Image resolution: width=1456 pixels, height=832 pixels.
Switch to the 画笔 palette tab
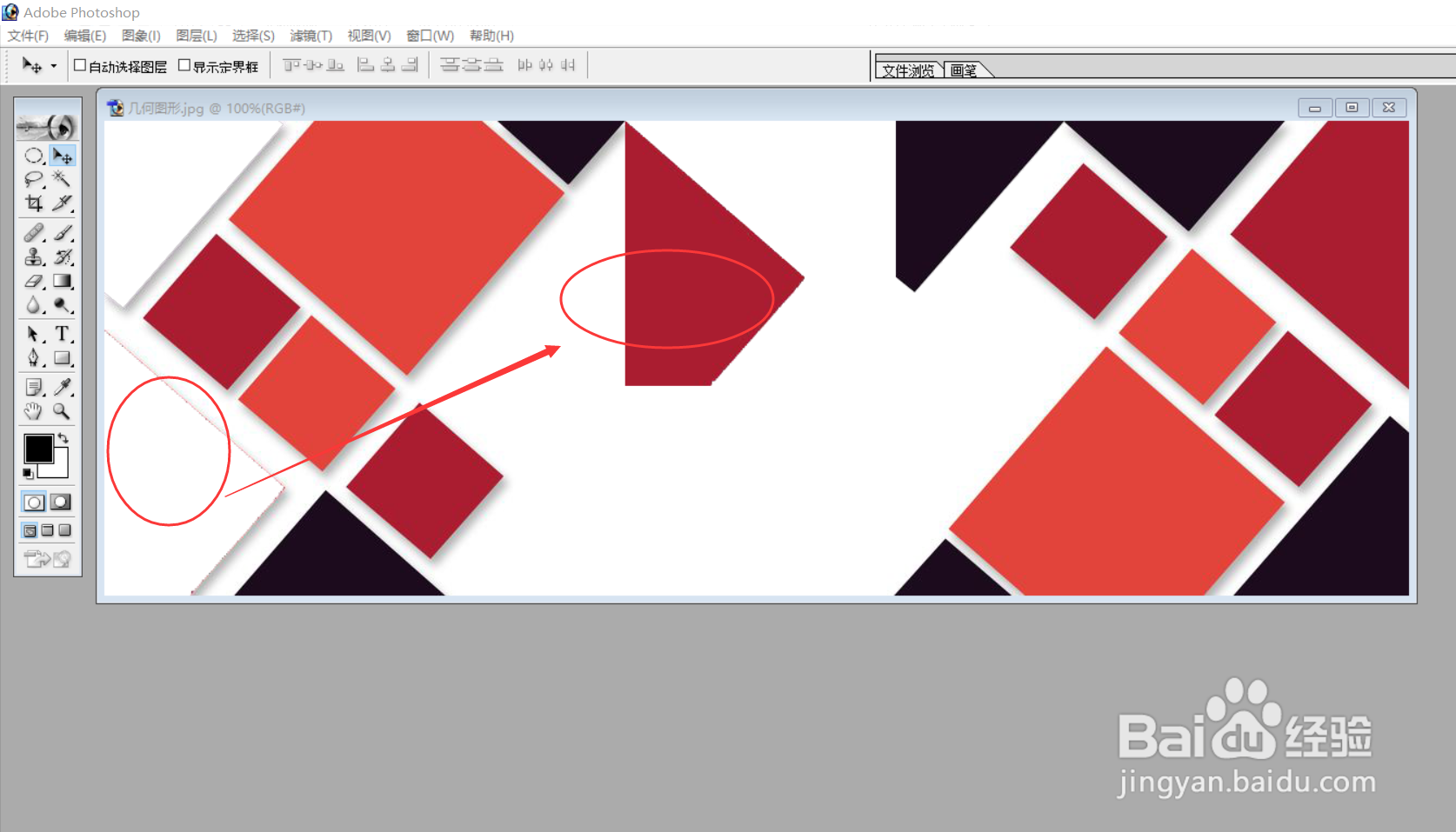[x=964, y=70]
